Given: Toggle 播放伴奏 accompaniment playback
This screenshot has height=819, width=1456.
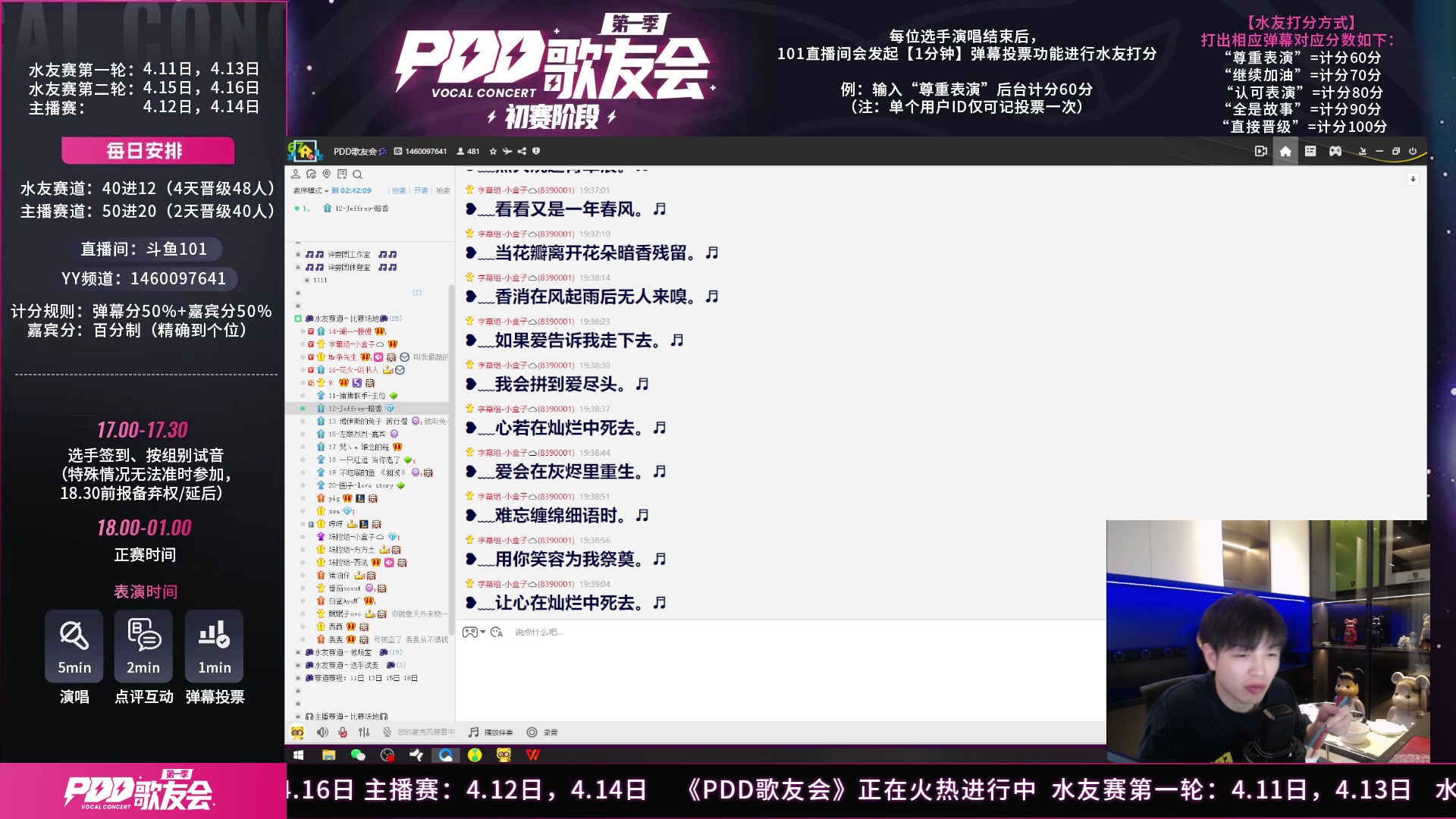Looking at the screenshot, I should 491,733.
